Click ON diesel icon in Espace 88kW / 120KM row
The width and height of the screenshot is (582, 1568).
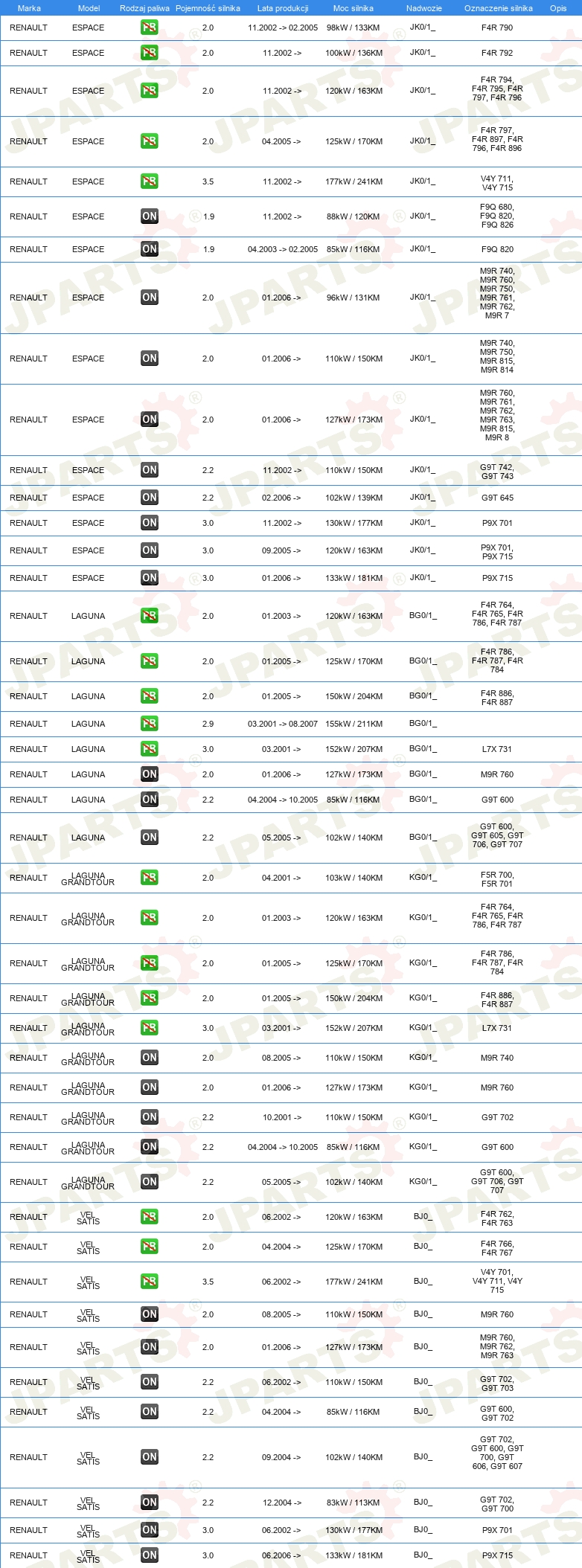coord(150,216)
